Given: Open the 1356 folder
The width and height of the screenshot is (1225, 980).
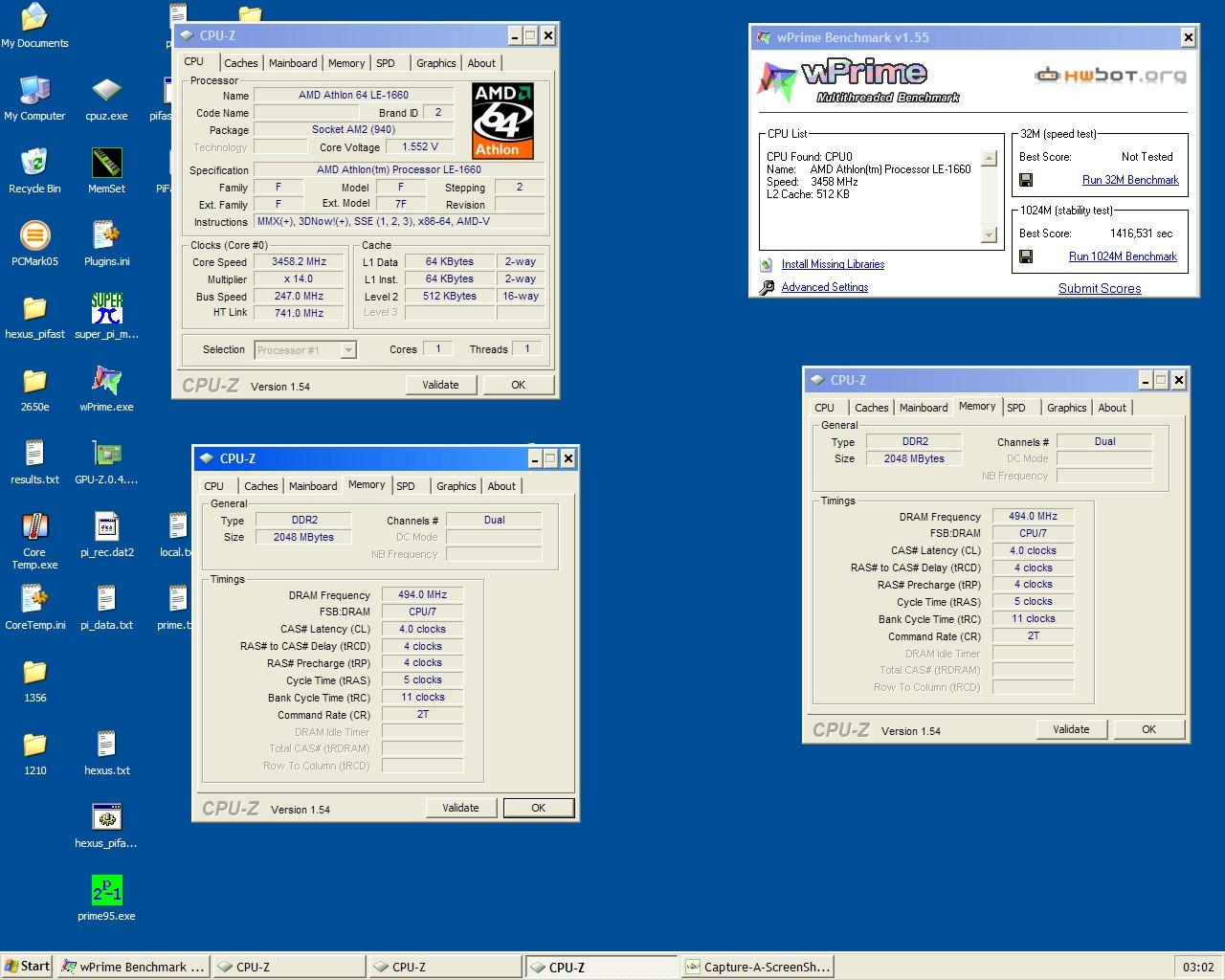Looking at the screenshot, I should 34,680.
